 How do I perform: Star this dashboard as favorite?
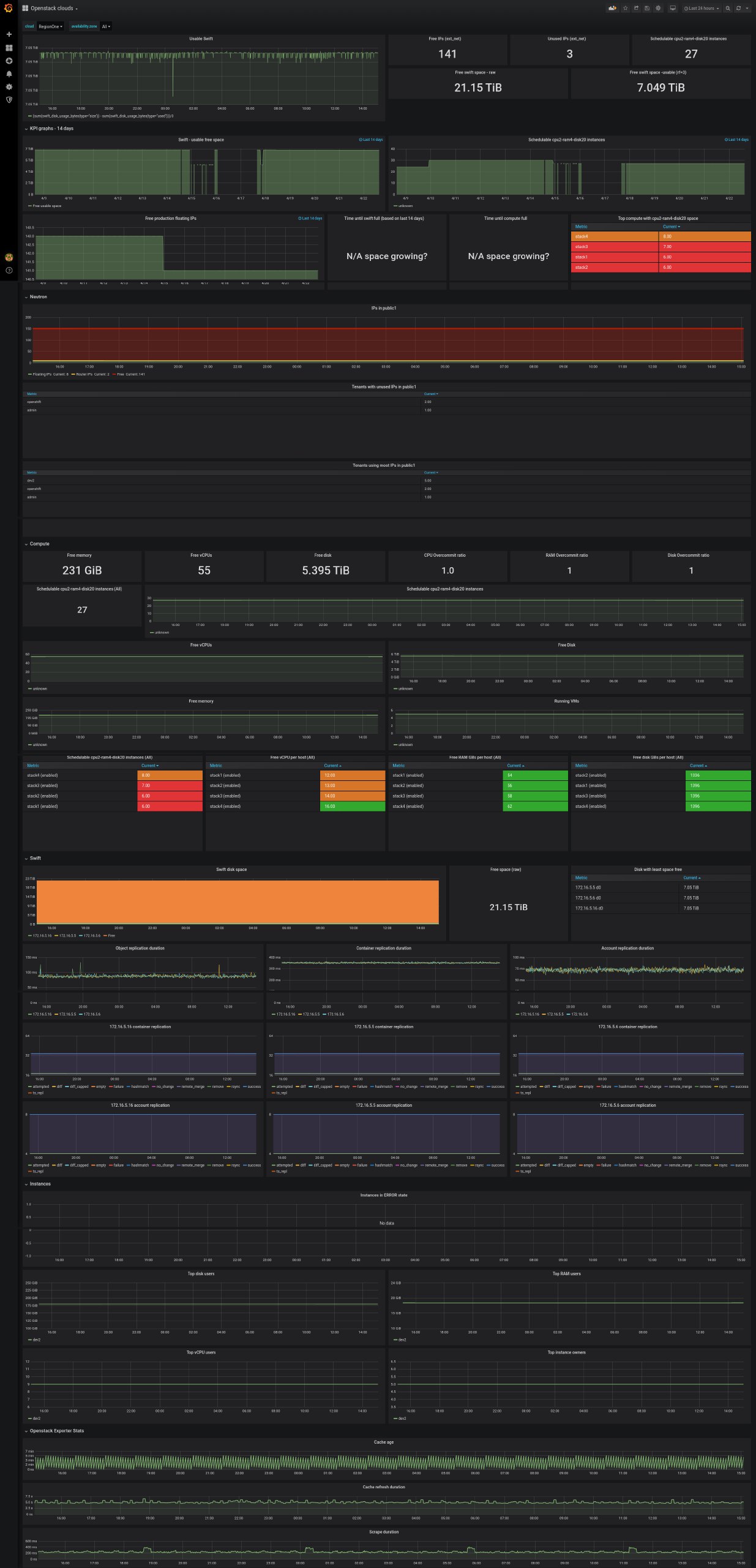click(625, 9)
